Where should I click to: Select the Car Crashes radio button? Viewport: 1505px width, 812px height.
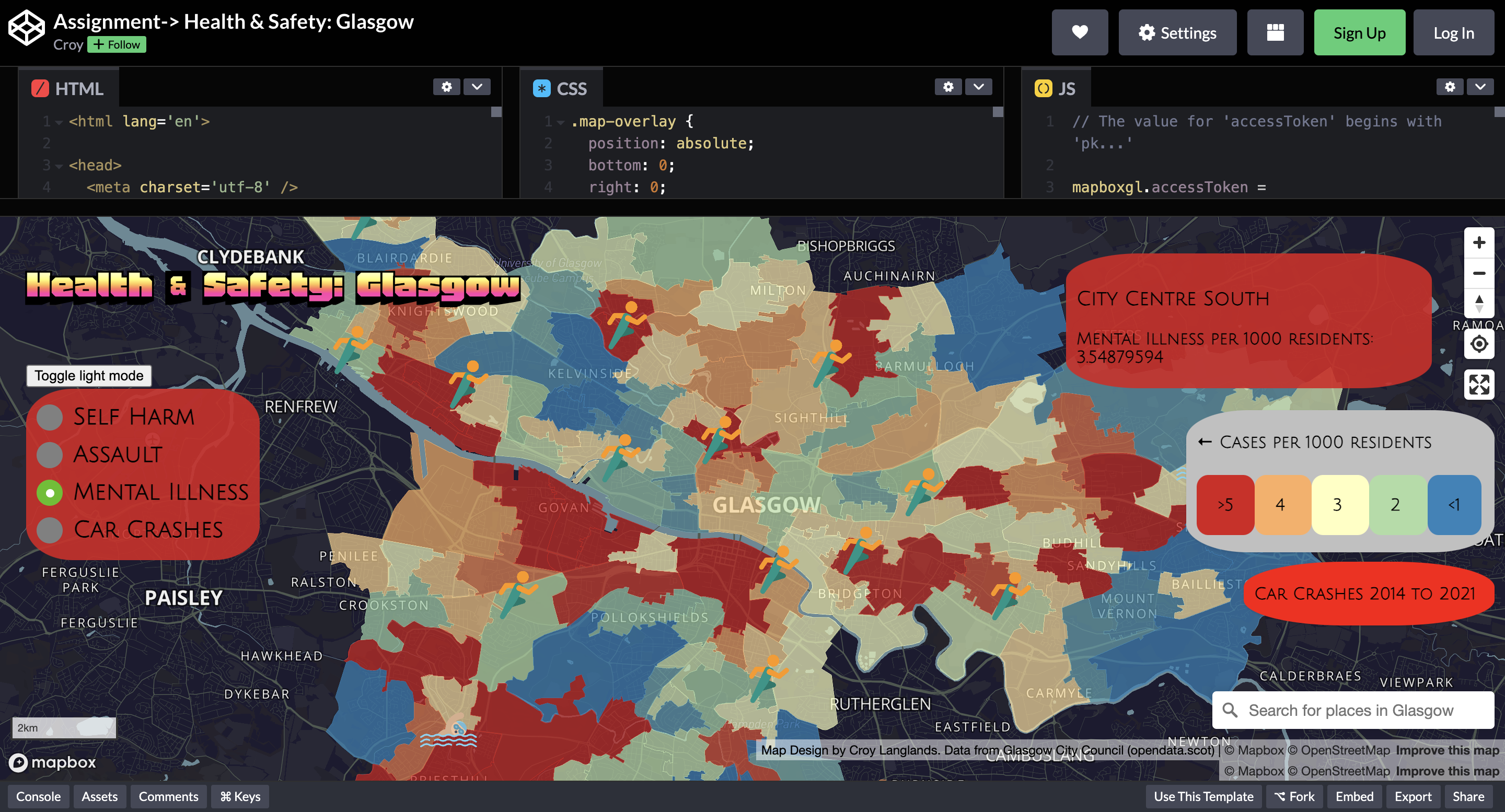point(50,530)
